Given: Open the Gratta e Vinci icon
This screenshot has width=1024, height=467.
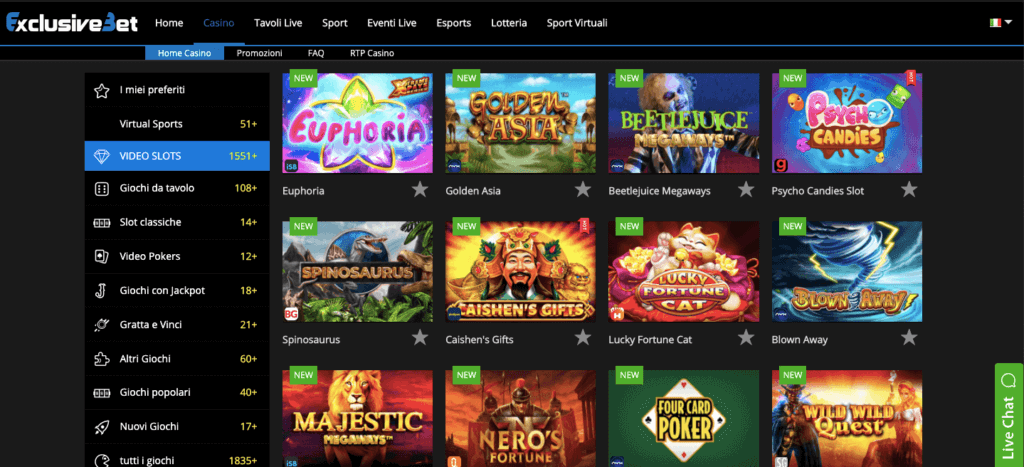Looking at the screenshot, I should 101,325.
